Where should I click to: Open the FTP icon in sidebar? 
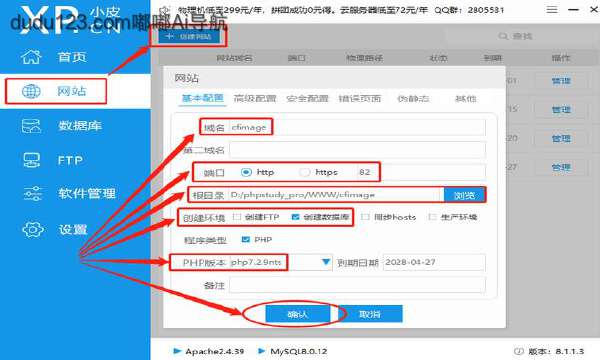tap(31, 160)
